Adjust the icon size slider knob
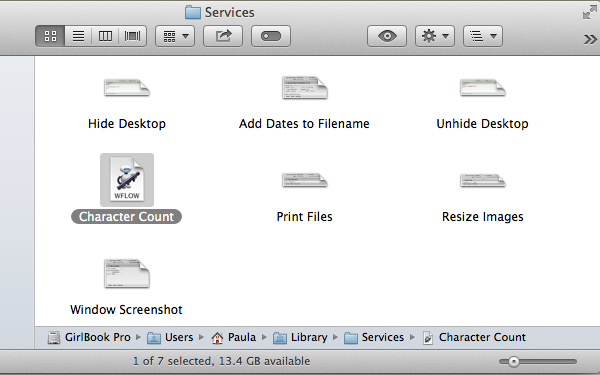This screenshot has width=600, height=375. [x=514, y=361]
